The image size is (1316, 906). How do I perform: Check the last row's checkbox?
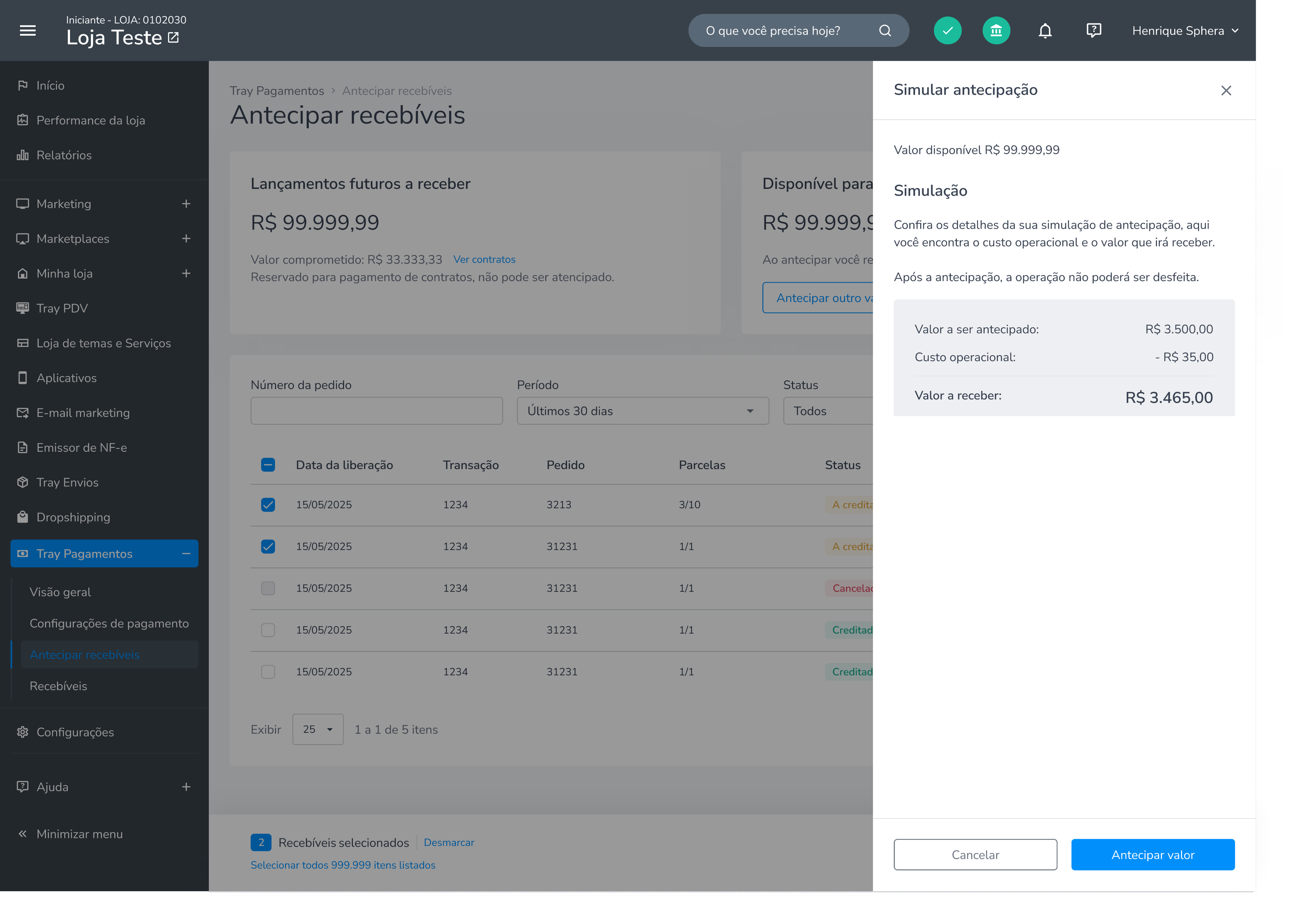tap(268, 671)
